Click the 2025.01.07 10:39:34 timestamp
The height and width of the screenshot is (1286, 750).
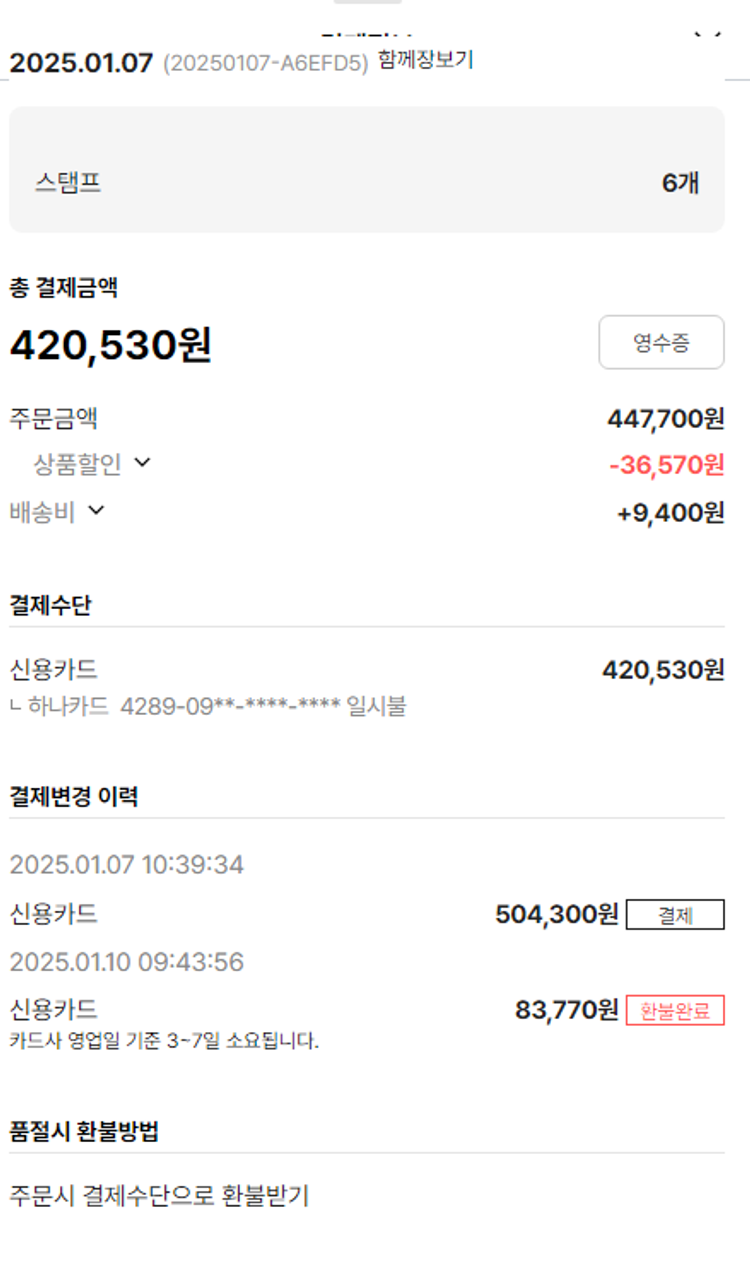pos(127,864)
